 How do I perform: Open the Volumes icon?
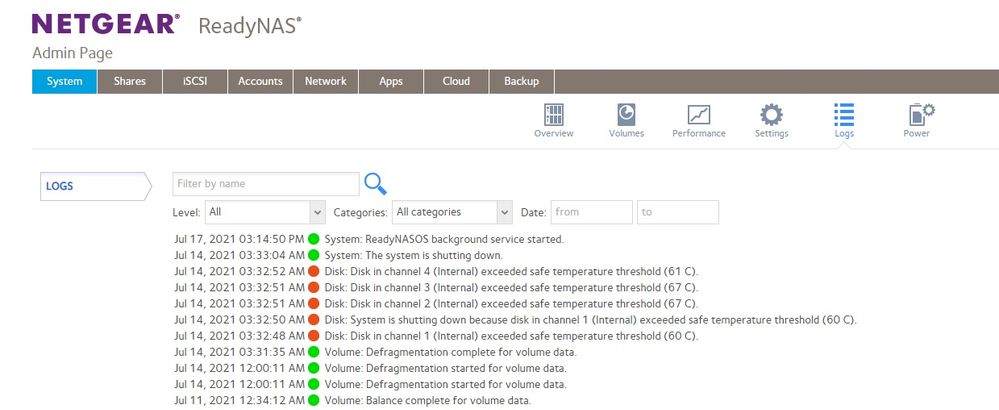click(x=626, y=115)
